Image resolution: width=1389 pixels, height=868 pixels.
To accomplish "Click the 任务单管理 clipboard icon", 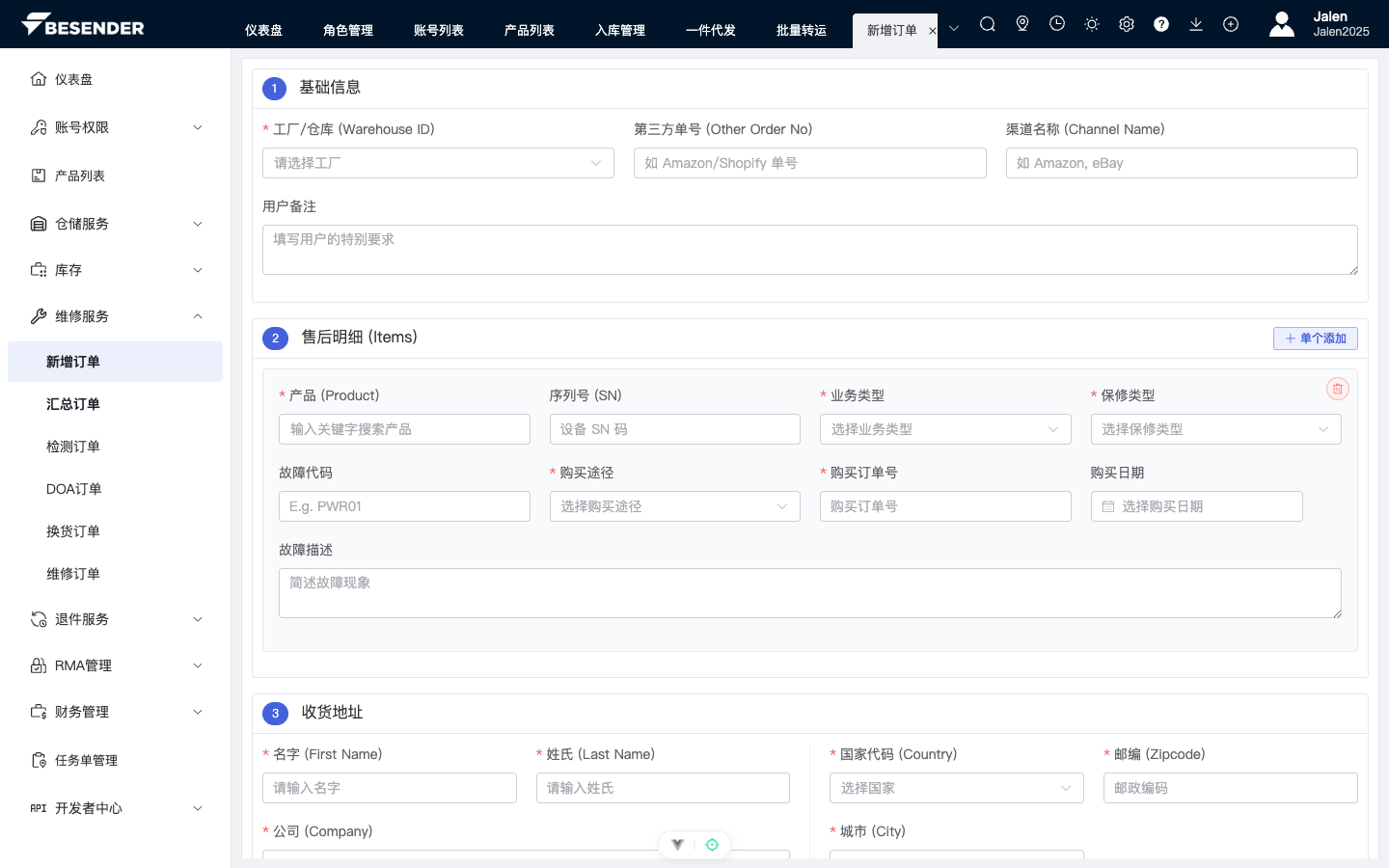I will [x=39, y=760].
